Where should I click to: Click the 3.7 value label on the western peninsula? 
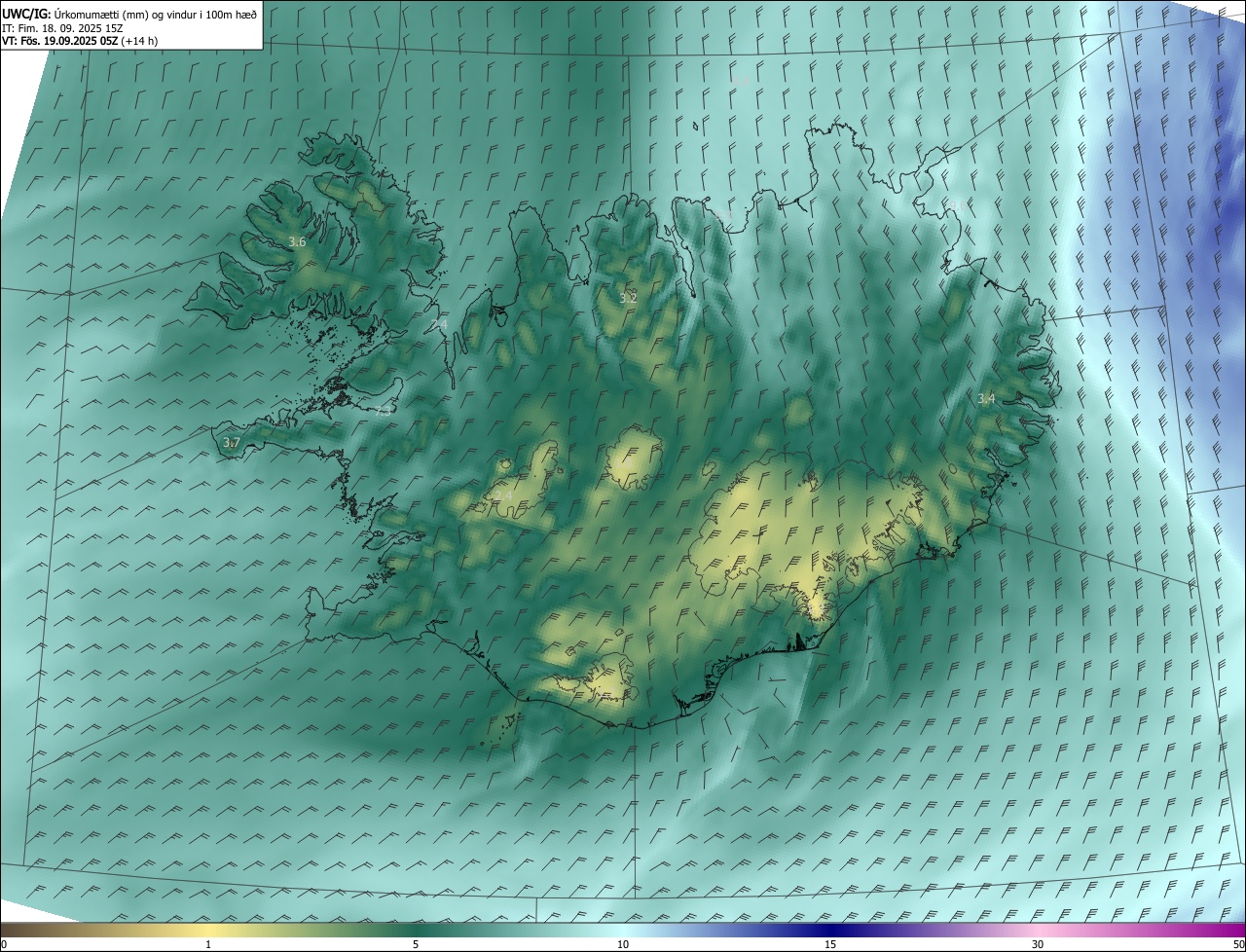point(231,443)
